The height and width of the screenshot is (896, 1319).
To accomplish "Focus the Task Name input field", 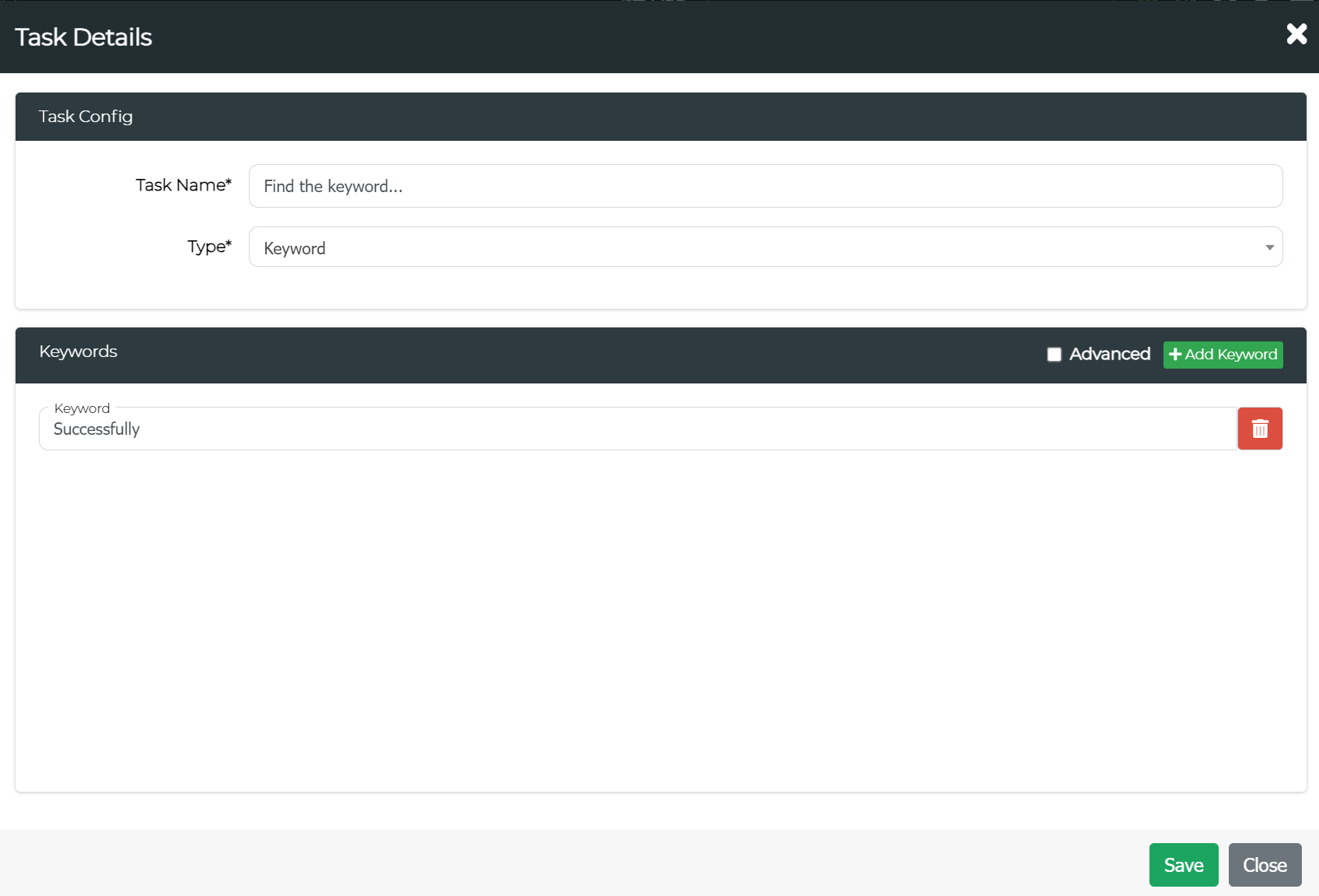I will click(765, 186).
